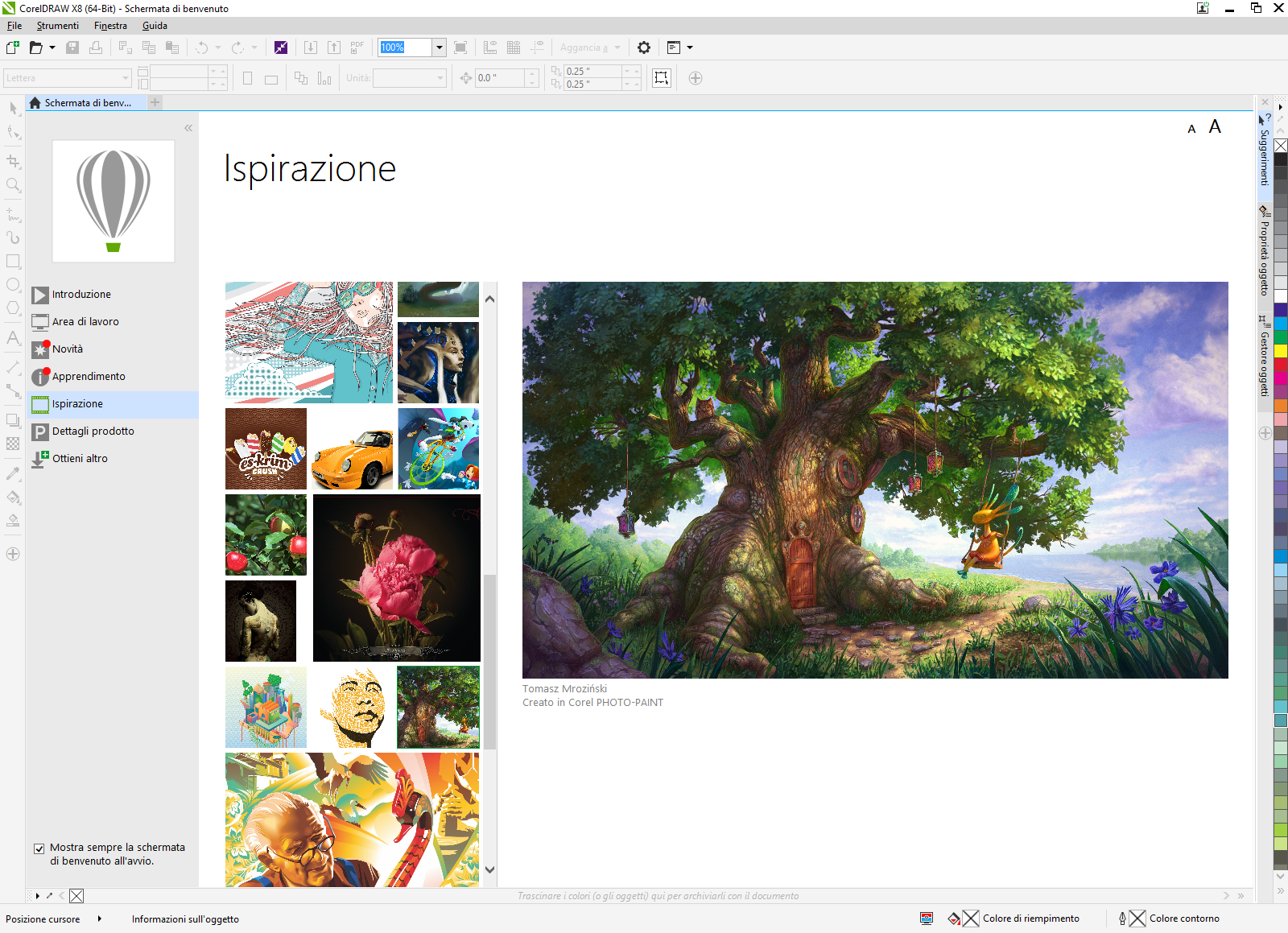Screen dimensions: 1288x933
Task: Open the Novità page
Action: (x=68, y=349)
